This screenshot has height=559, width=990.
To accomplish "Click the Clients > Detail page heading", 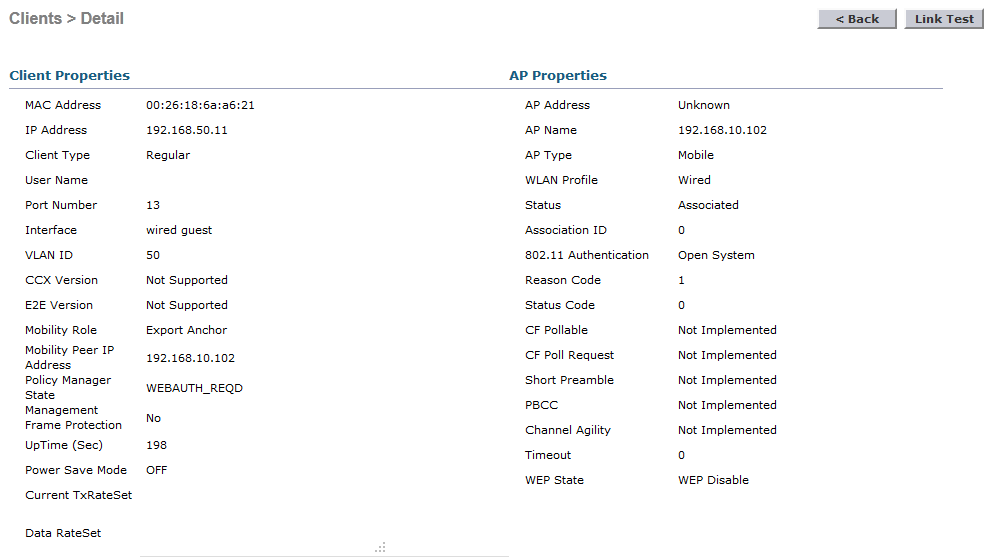I will [66, 18].
